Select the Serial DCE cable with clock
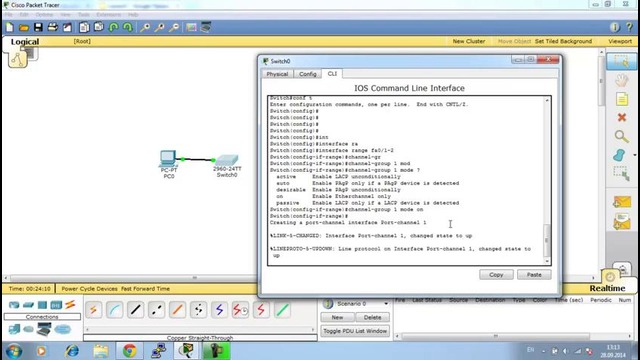Viewport: 640px width, 360px height. (x=240, y=310)
